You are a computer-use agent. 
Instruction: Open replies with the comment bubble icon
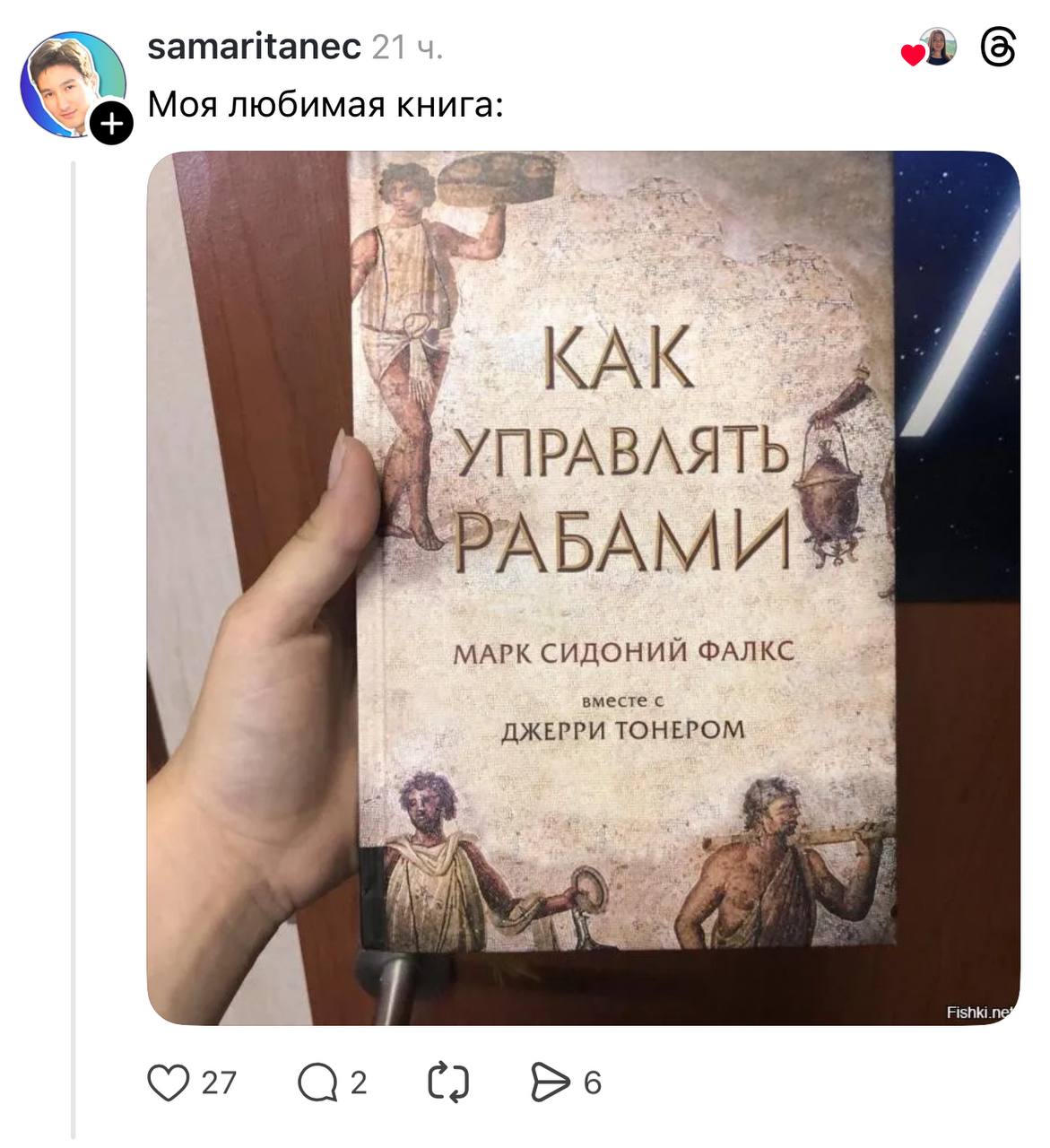[x=317, y=1083]
